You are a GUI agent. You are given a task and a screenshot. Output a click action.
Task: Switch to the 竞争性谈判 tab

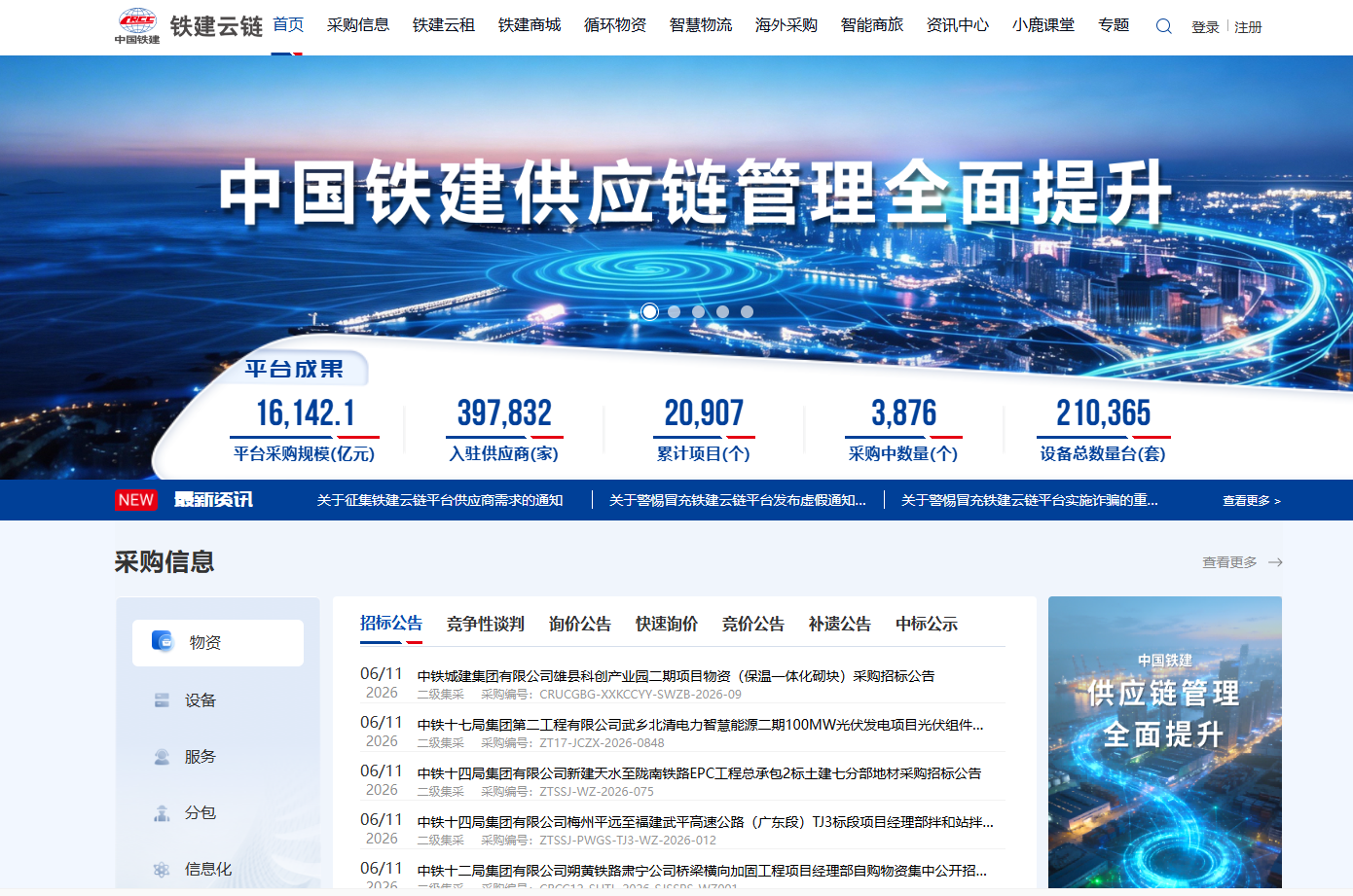coord(486,624)
